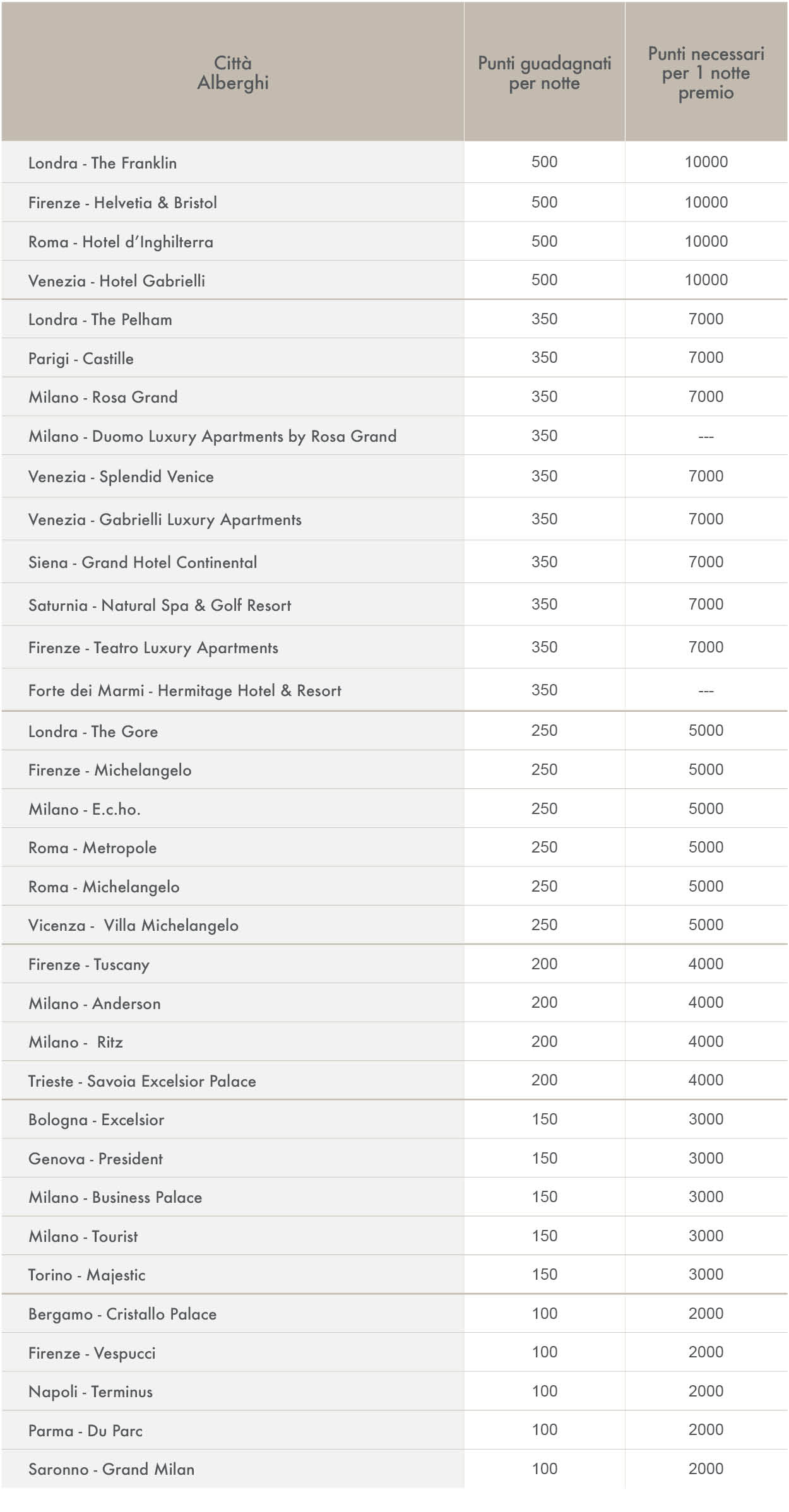Click Saturnia - Natural Spa & Golf Resort
This screenshot has width=789, height=1512.
(x=160, y=605)
